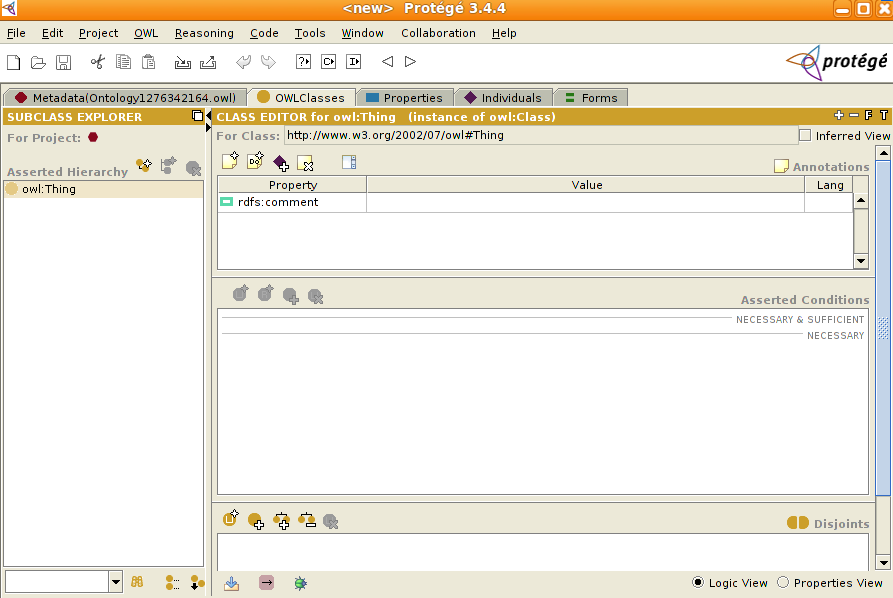Screen dimensions: 893x598
Task: Switch to the Forms tab
Action: pyautogui.click(x=591, y=98)
